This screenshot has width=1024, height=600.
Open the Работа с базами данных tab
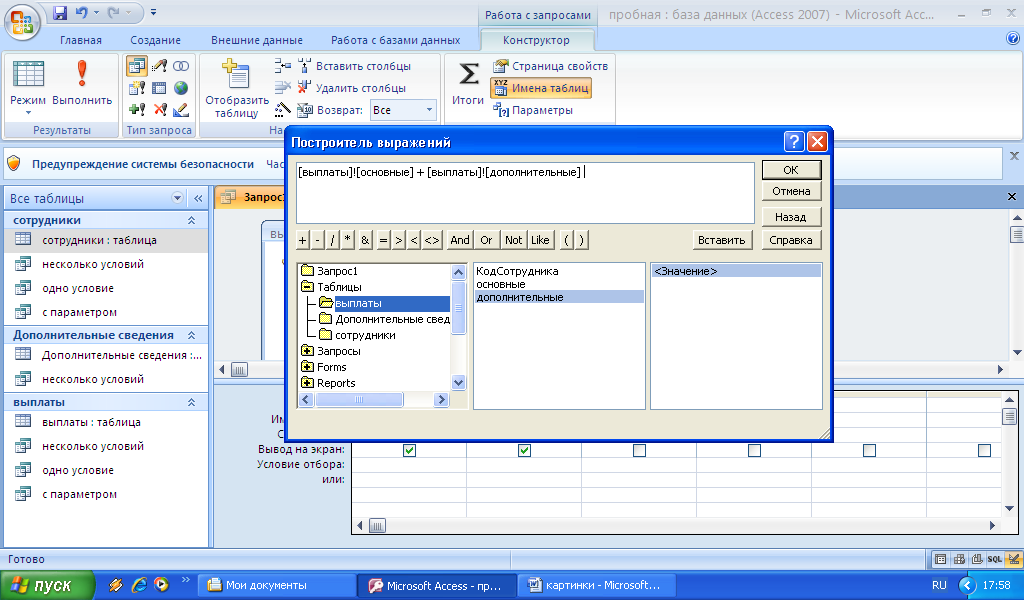click(396, 40)
